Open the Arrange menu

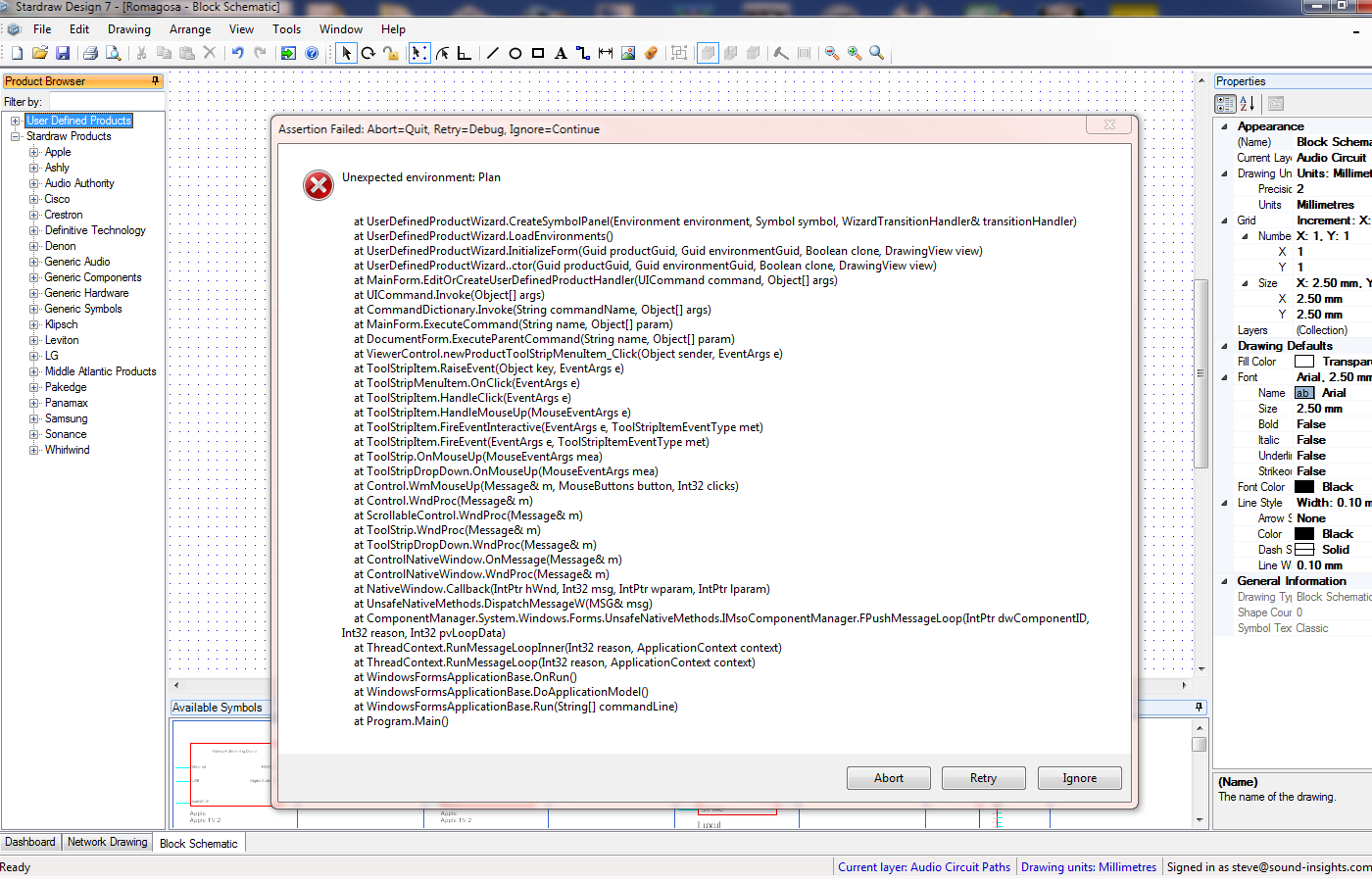point(190,29)
